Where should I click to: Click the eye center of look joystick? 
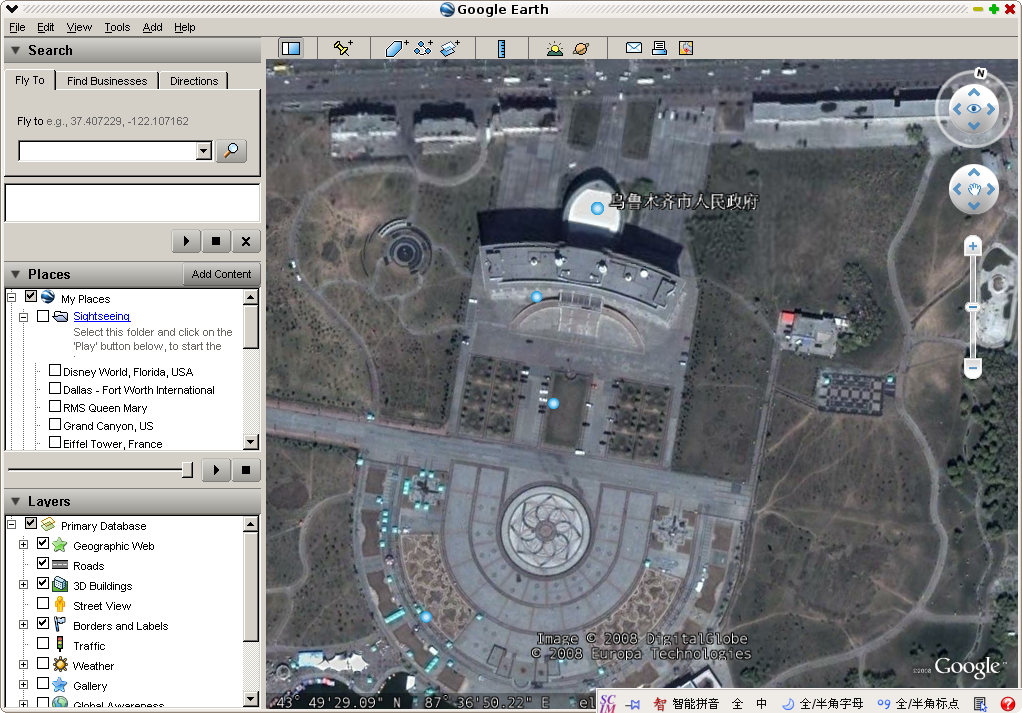pos(974,108)
